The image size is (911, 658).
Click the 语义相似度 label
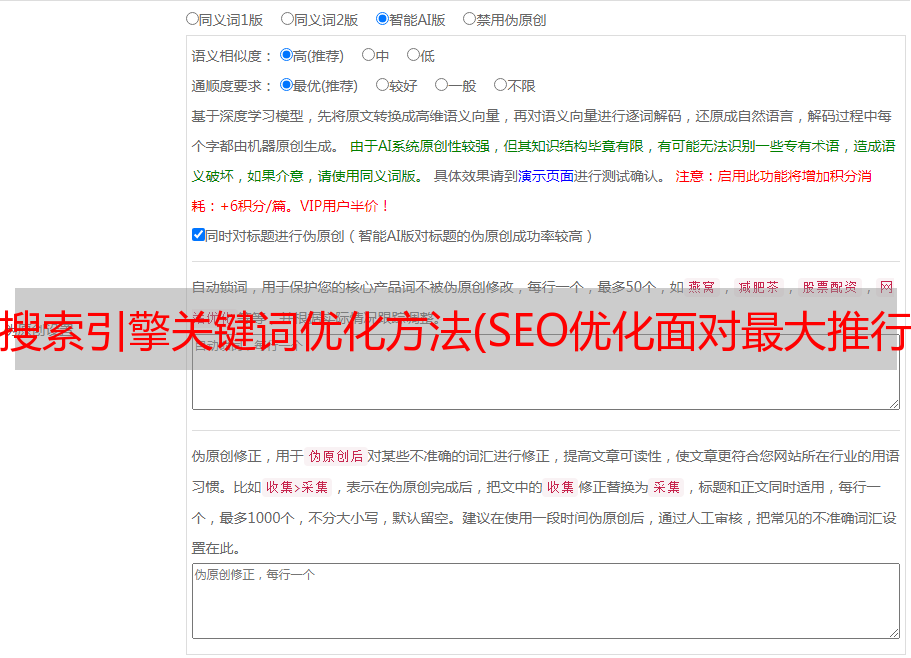tap(231, 56)
